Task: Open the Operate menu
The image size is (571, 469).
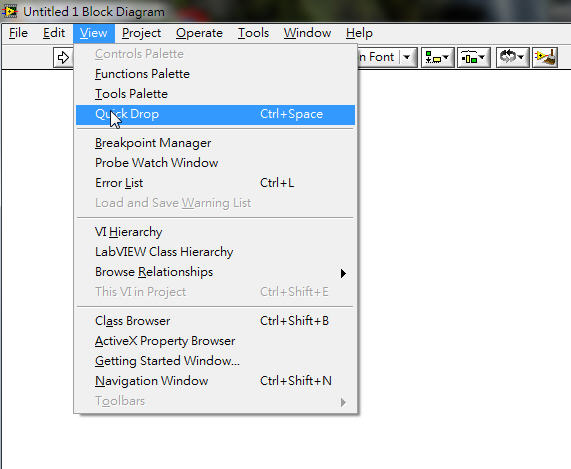Action: [199, 33]
